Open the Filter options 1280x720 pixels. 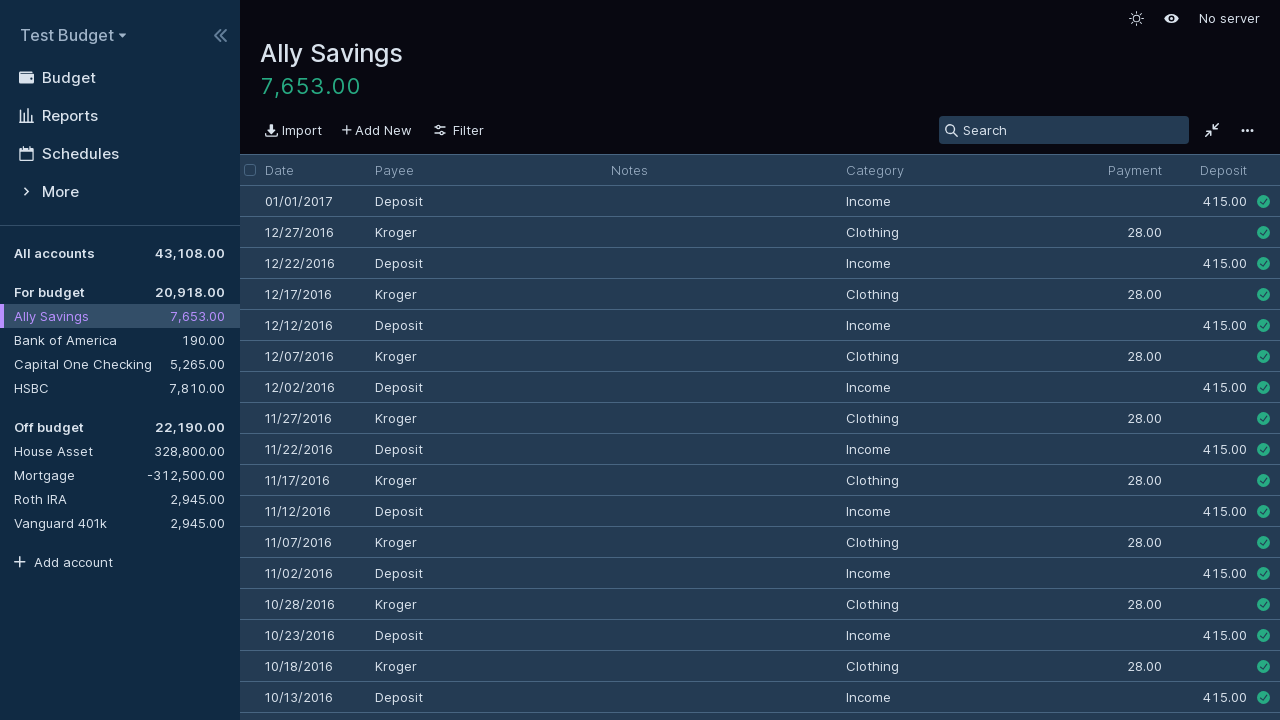click(458, 131)
